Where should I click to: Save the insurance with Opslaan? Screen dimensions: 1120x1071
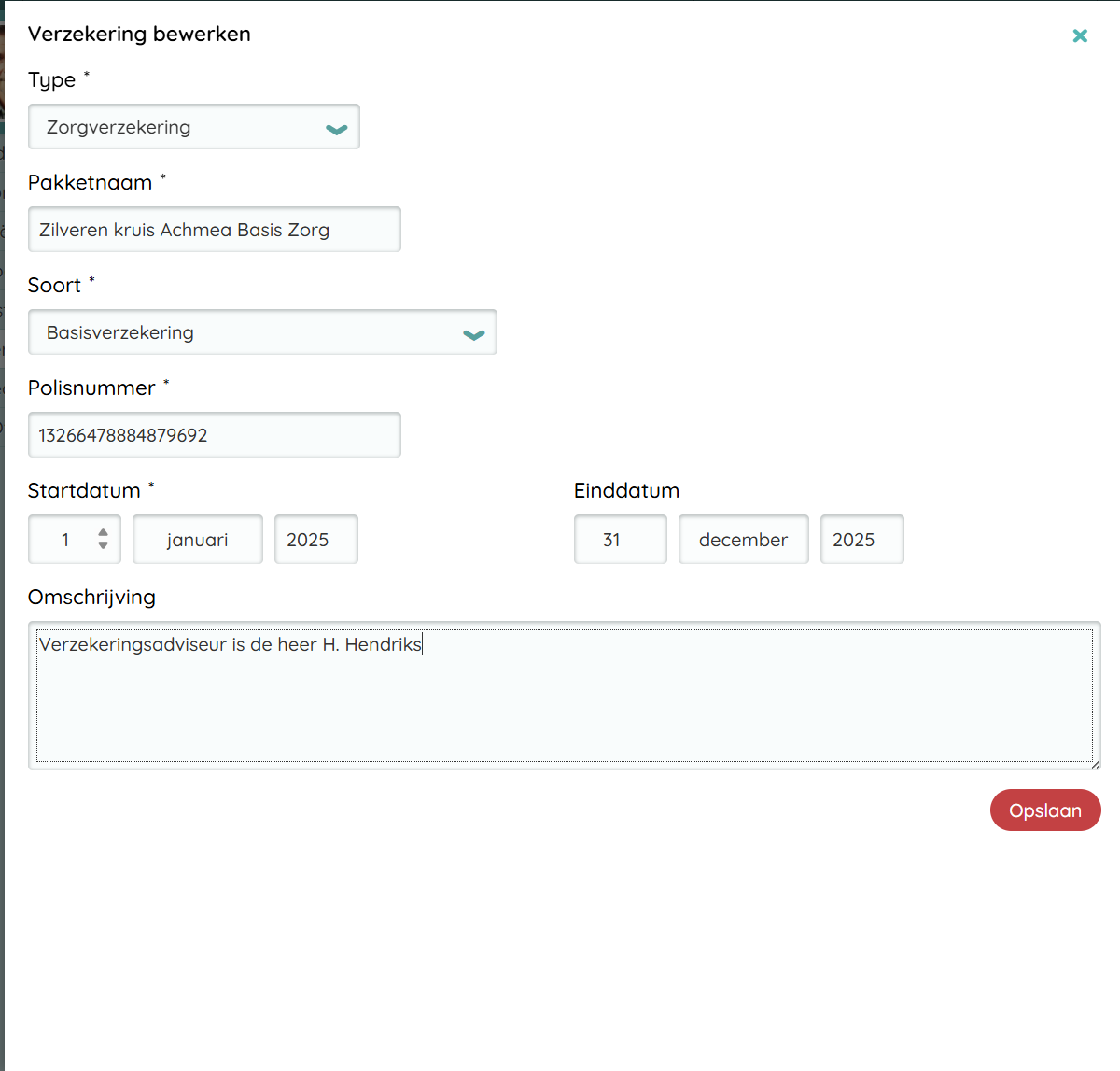pyautogui.click(x=1044, y=810)
